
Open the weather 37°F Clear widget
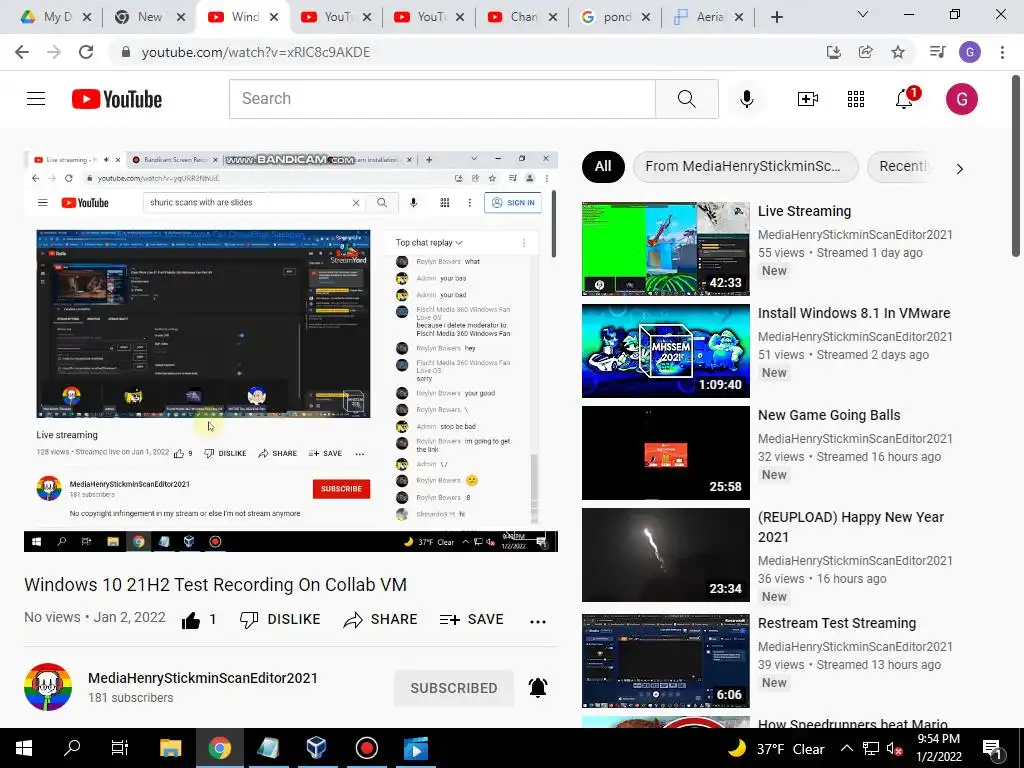776,748
